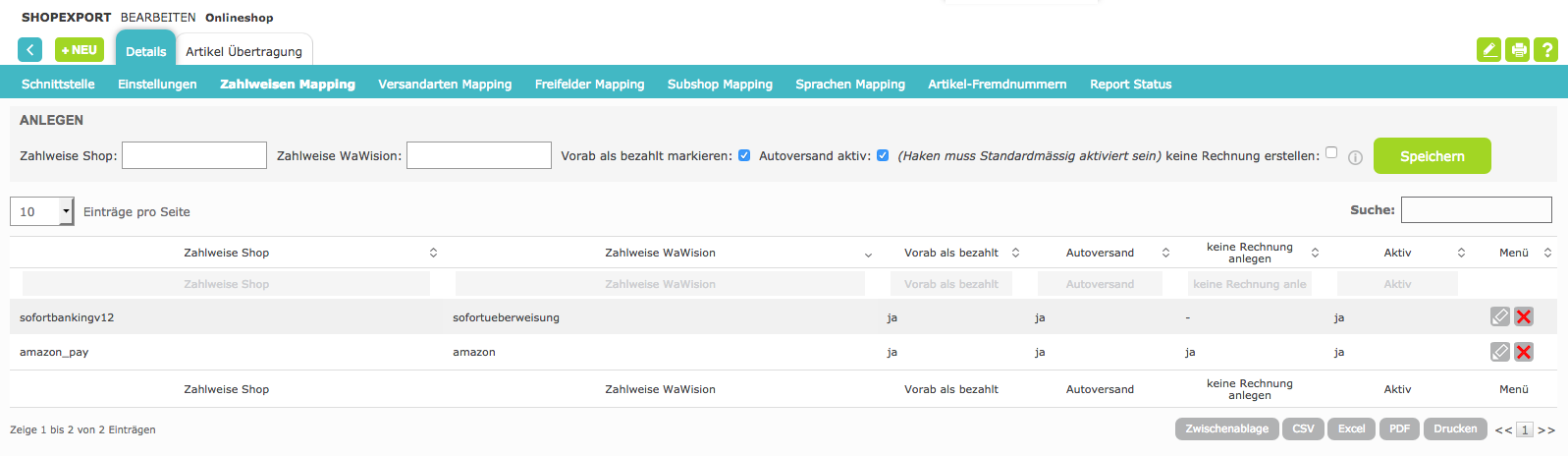This screenshot has height=456, width=1568.
Task: Open help via question mark icon
Action: click(x=1546, y=50)
